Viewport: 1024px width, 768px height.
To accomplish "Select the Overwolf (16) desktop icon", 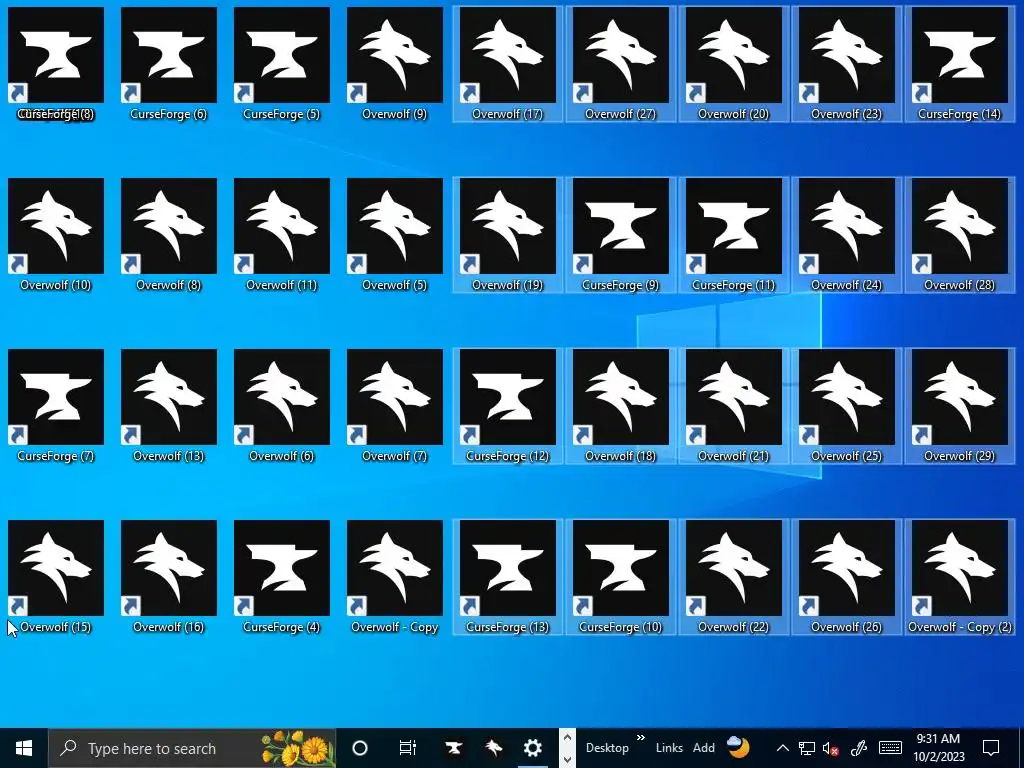I will (168, 577).
